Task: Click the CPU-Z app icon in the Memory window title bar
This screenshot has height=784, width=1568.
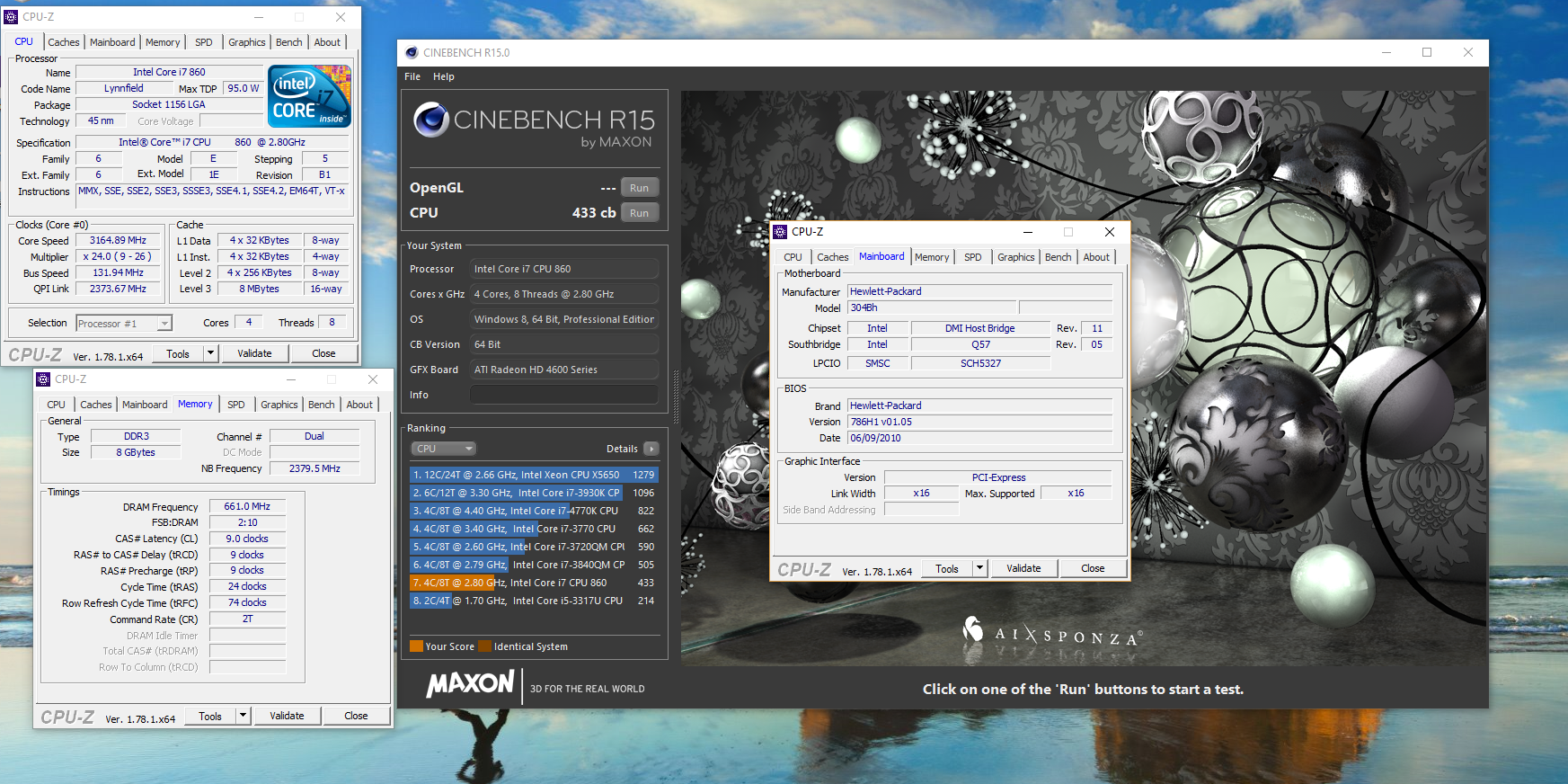Action: tap(43, 379)
